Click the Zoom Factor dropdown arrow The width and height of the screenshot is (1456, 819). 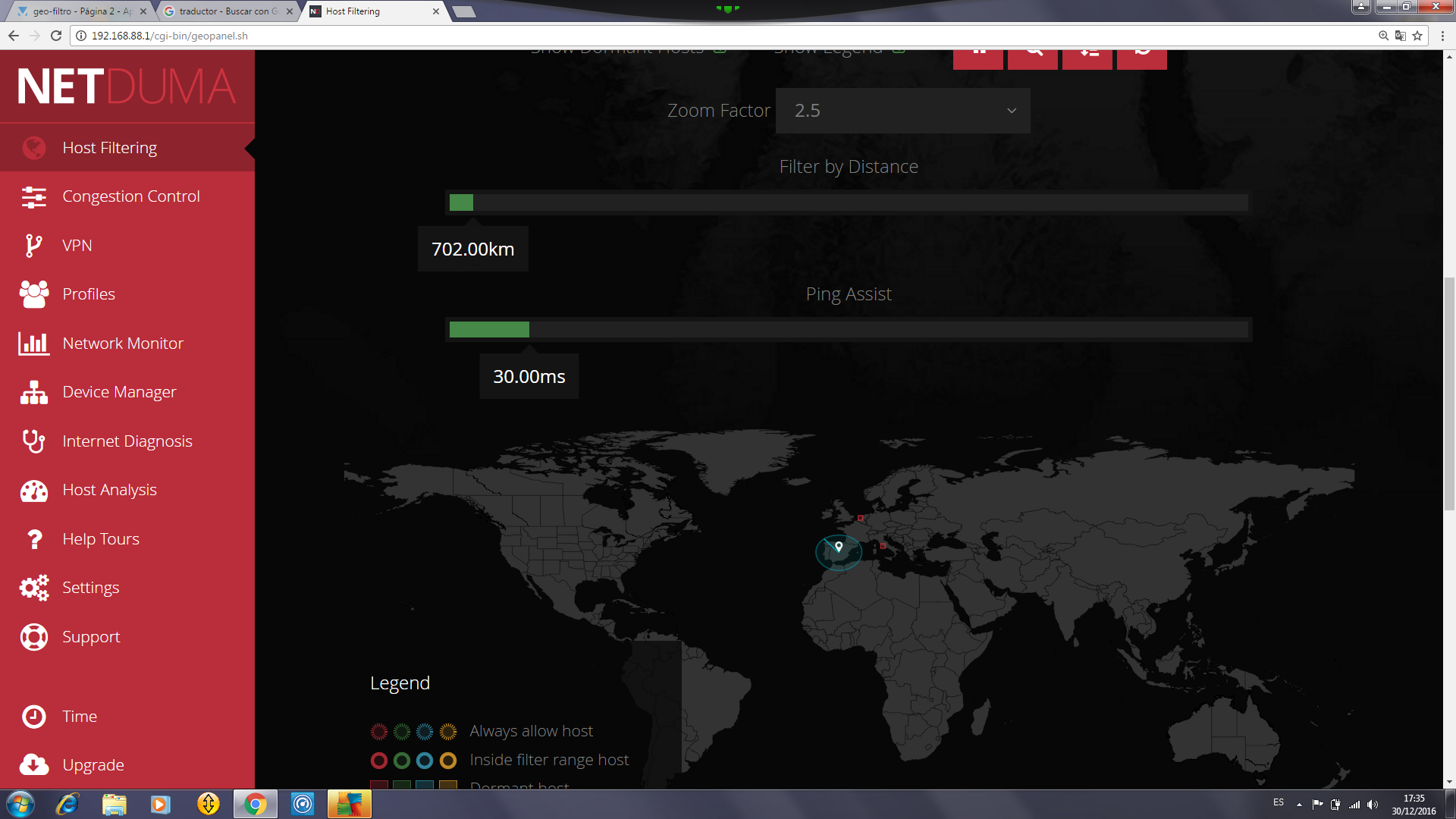click(x=1011, y=111)
